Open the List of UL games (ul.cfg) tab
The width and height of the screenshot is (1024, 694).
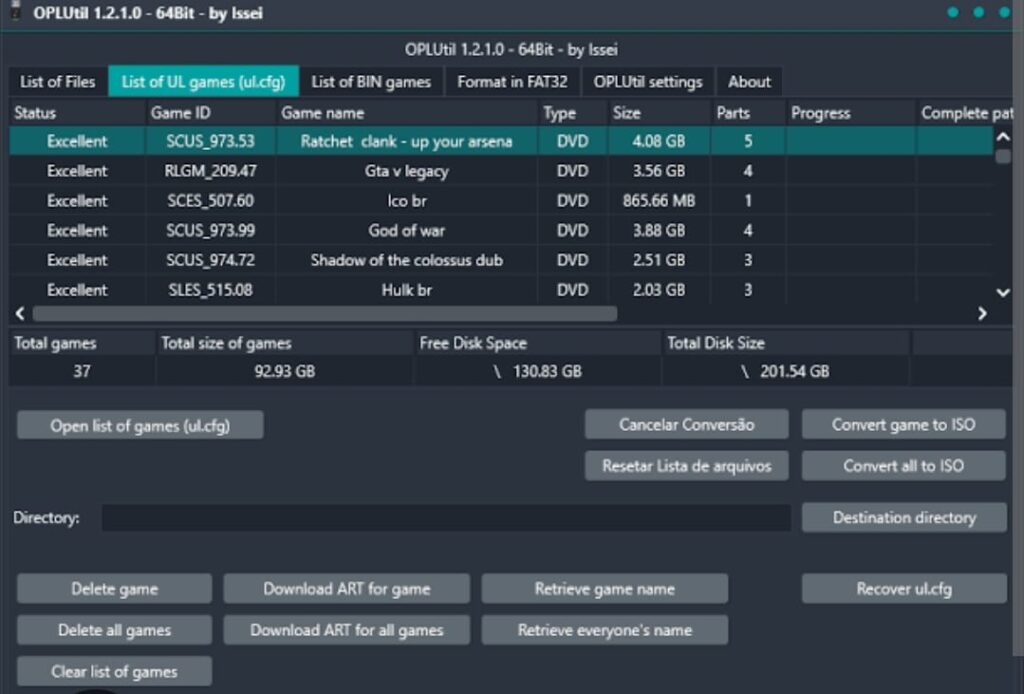click(x=203, y=82)
